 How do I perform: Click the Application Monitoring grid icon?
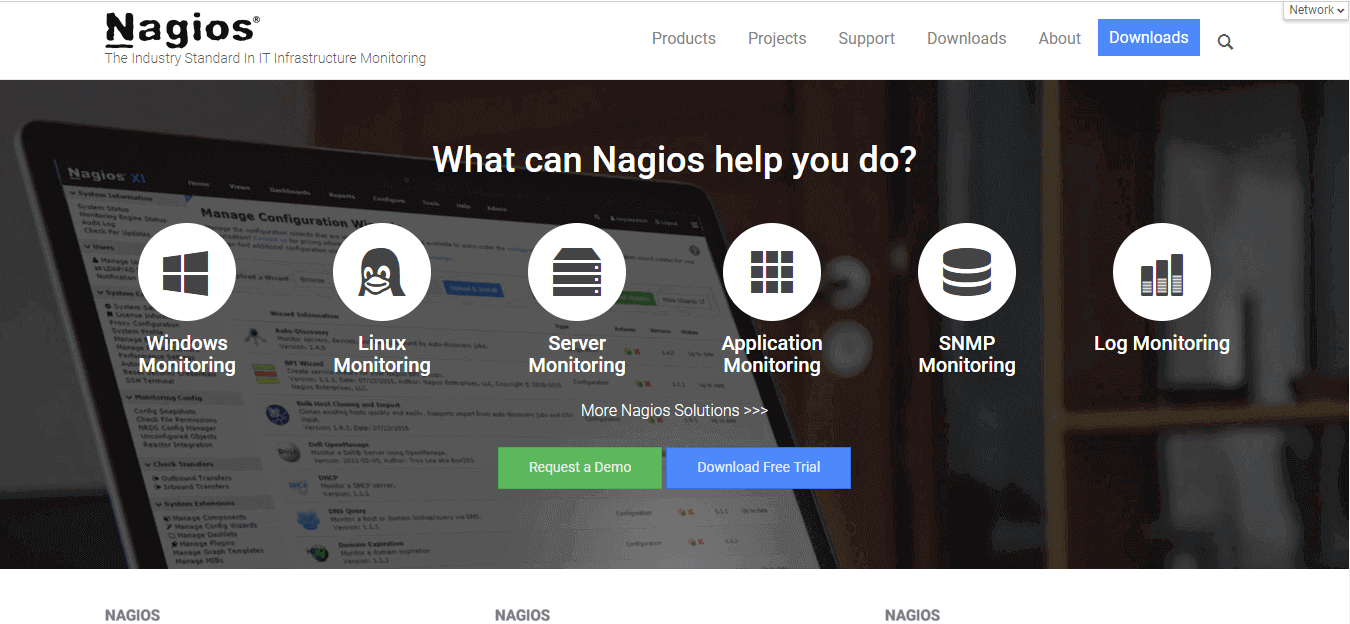pos(771,271)
